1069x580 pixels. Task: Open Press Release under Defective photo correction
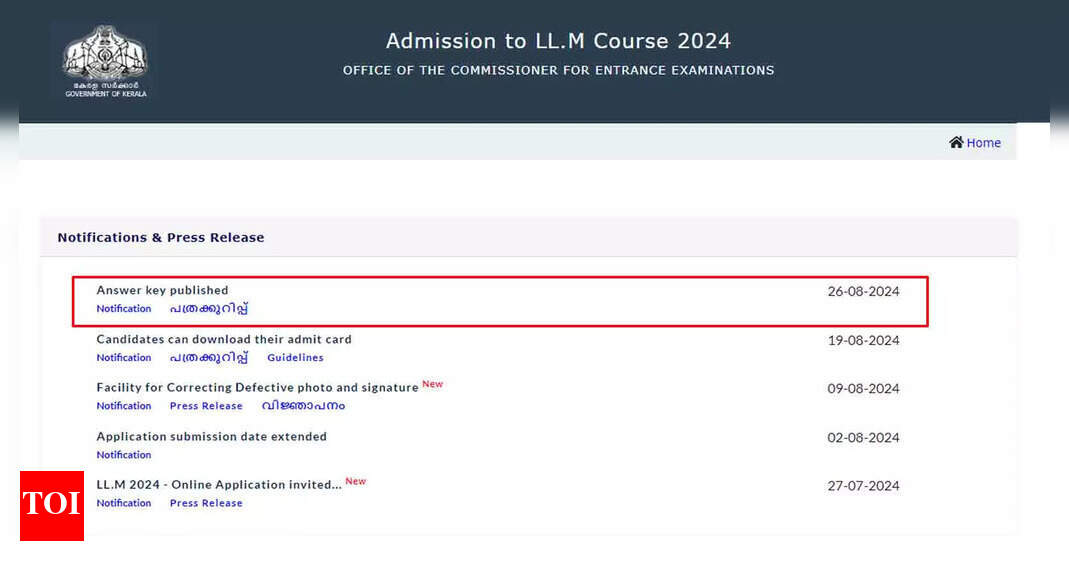coord(206,406)
